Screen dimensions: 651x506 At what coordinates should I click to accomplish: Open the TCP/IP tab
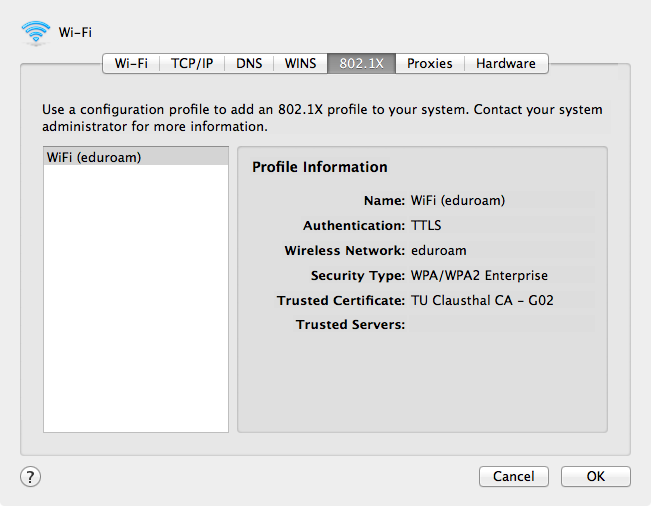[x=191, y=63]
